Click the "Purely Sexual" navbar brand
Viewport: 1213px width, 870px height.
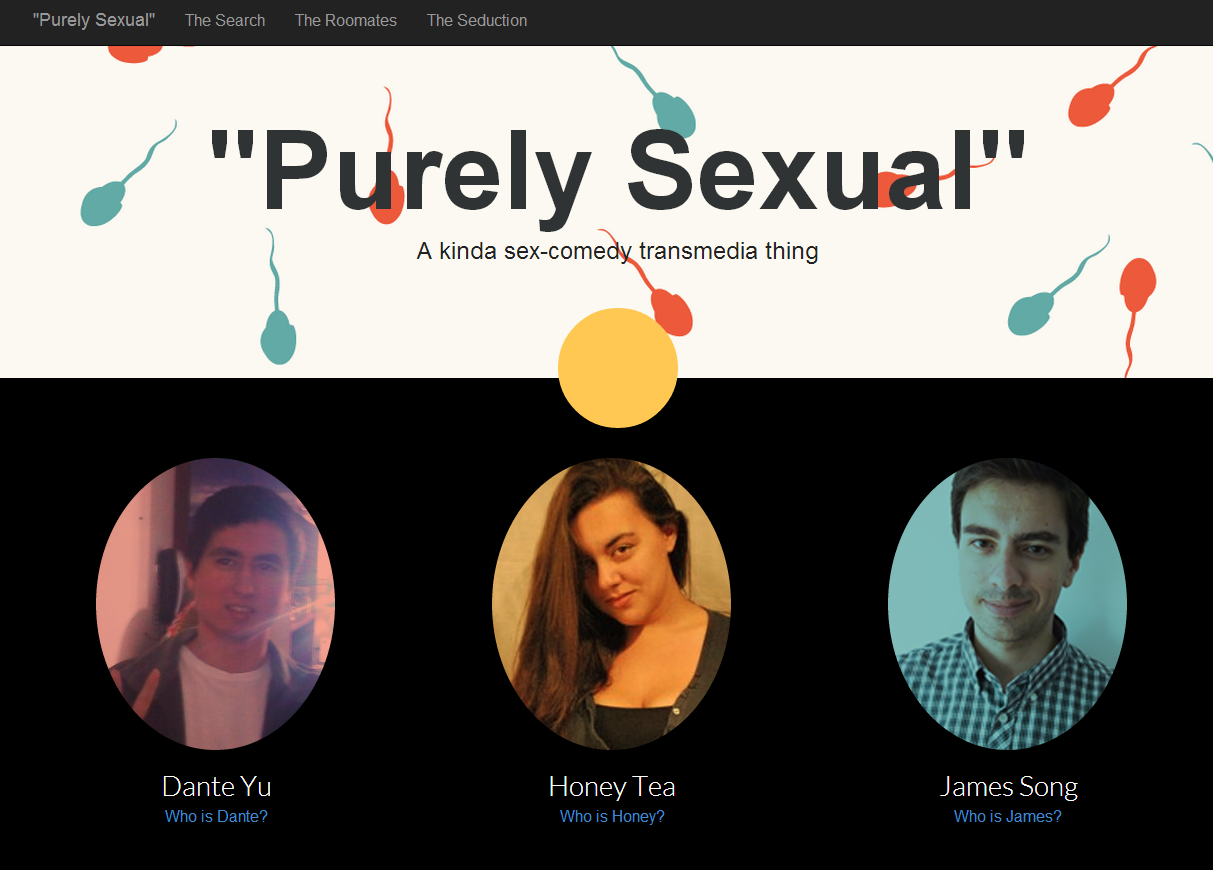tap(94, 20)
